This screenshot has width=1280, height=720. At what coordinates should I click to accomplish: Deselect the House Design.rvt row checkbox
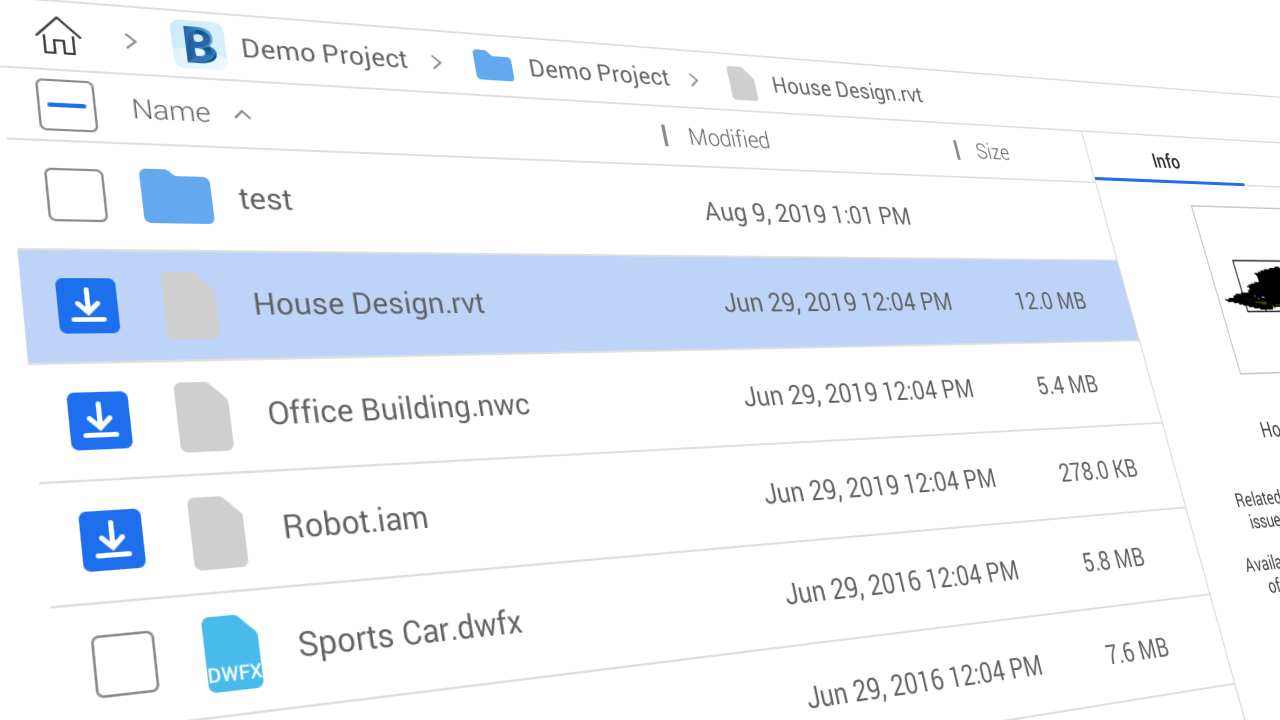click(x=88, y=305)
